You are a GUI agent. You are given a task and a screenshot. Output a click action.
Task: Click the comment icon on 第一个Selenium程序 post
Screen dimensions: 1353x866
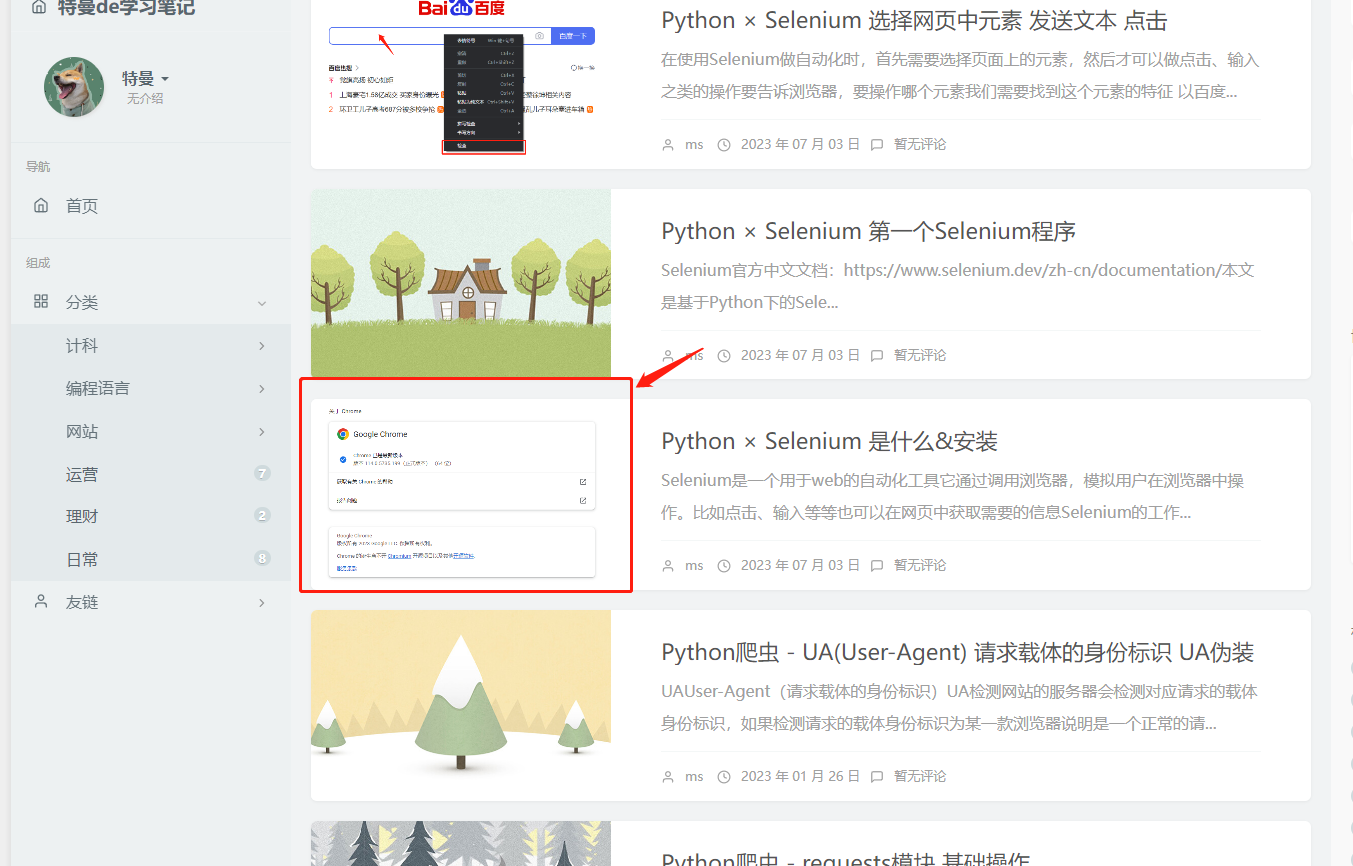pos(877,355)
